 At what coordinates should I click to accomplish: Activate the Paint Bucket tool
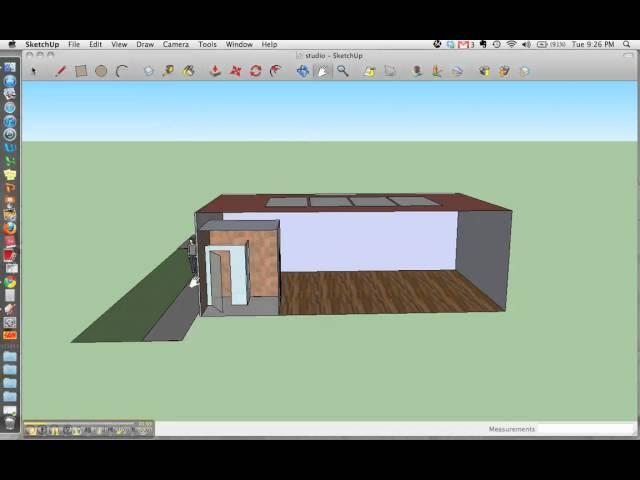click(x=188, y=71)
